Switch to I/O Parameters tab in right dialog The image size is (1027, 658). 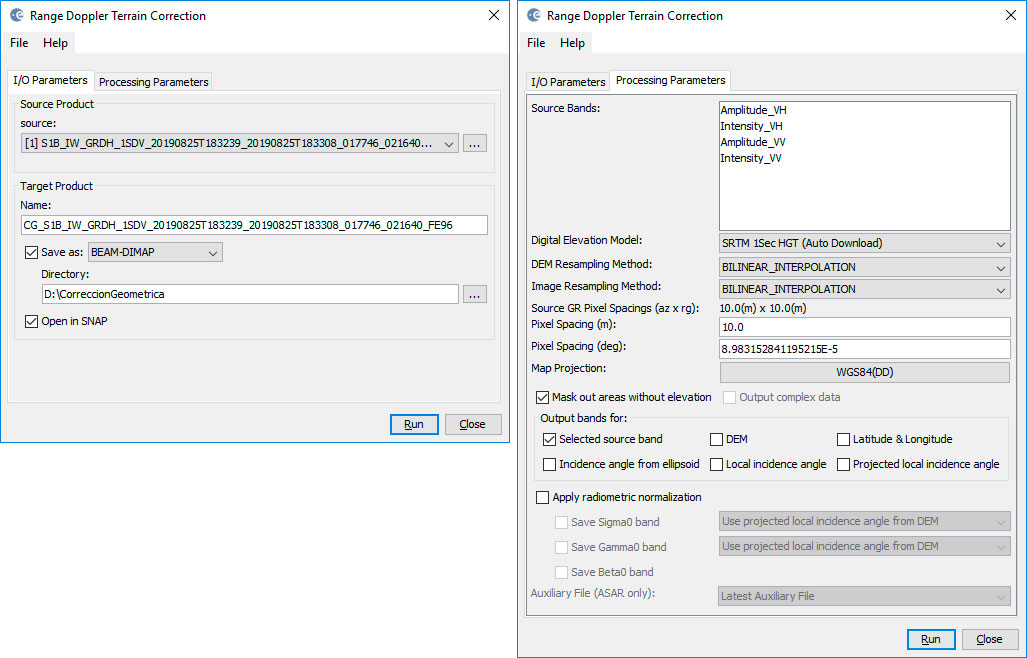(568, 82)
